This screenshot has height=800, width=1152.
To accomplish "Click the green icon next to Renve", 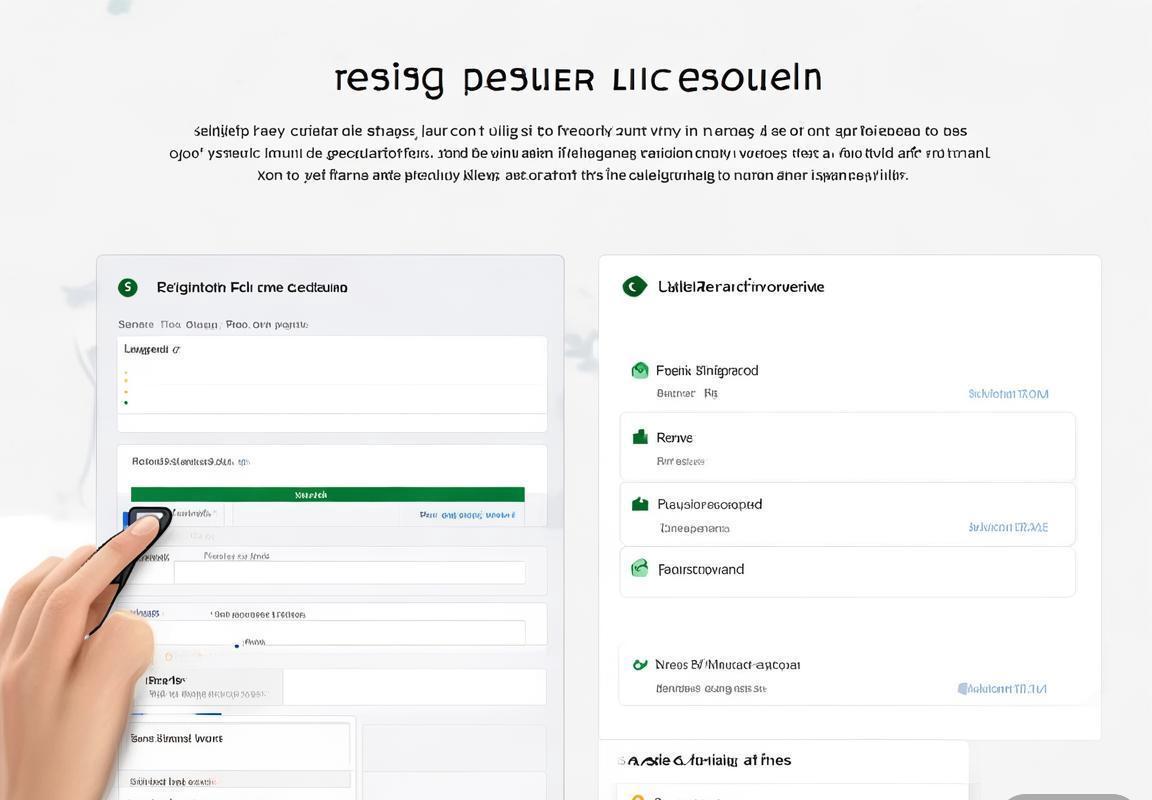I will pos(640,437).
